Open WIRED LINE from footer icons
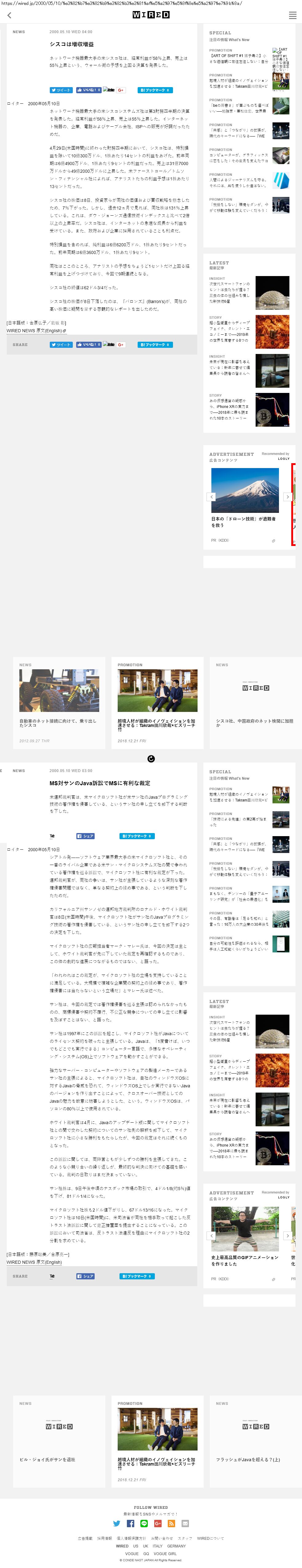Viewport: 302px width, 1568px height. click(x=144, y=1523)
